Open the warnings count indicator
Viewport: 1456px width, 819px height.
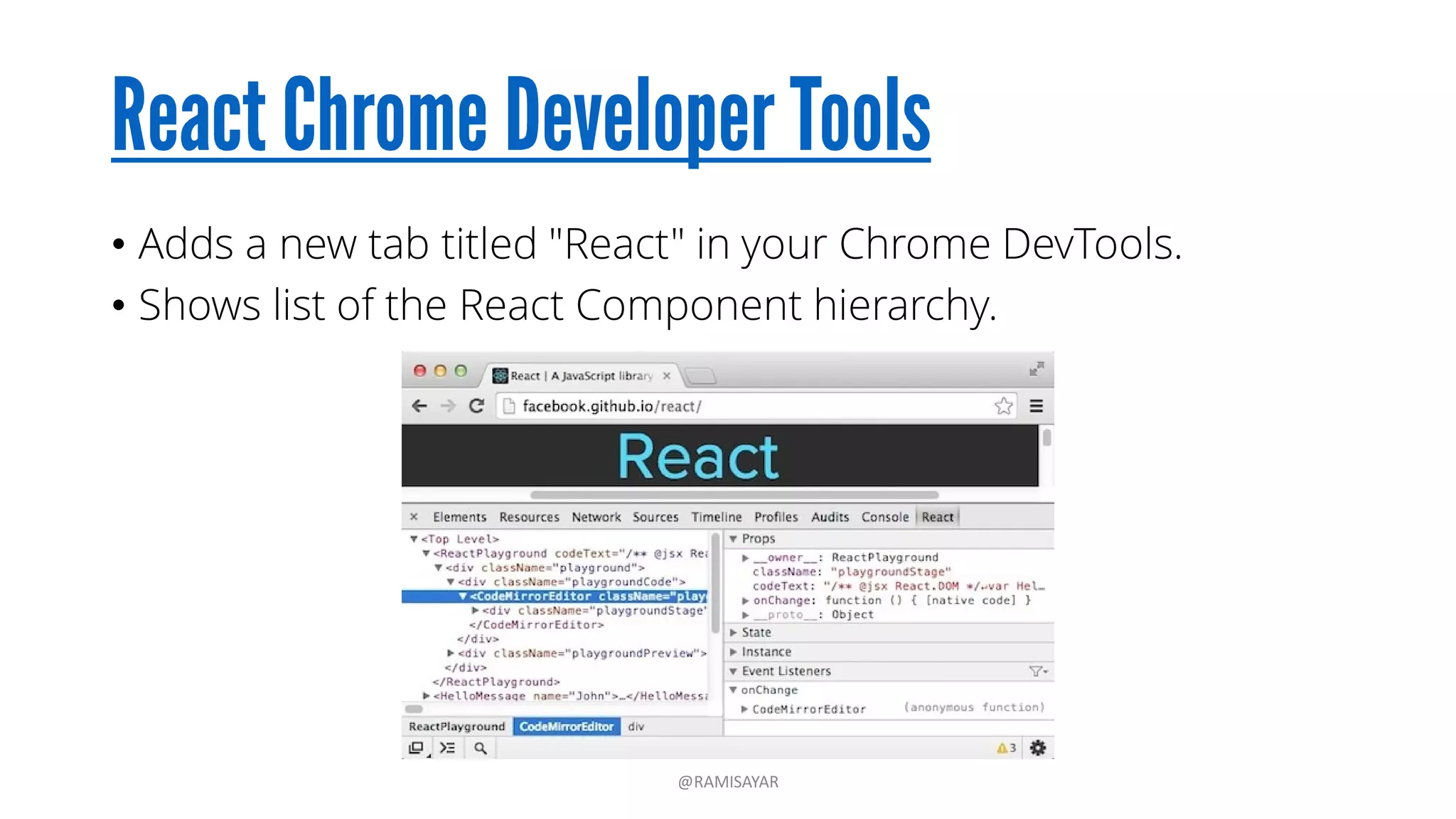tap(1006, 748)
